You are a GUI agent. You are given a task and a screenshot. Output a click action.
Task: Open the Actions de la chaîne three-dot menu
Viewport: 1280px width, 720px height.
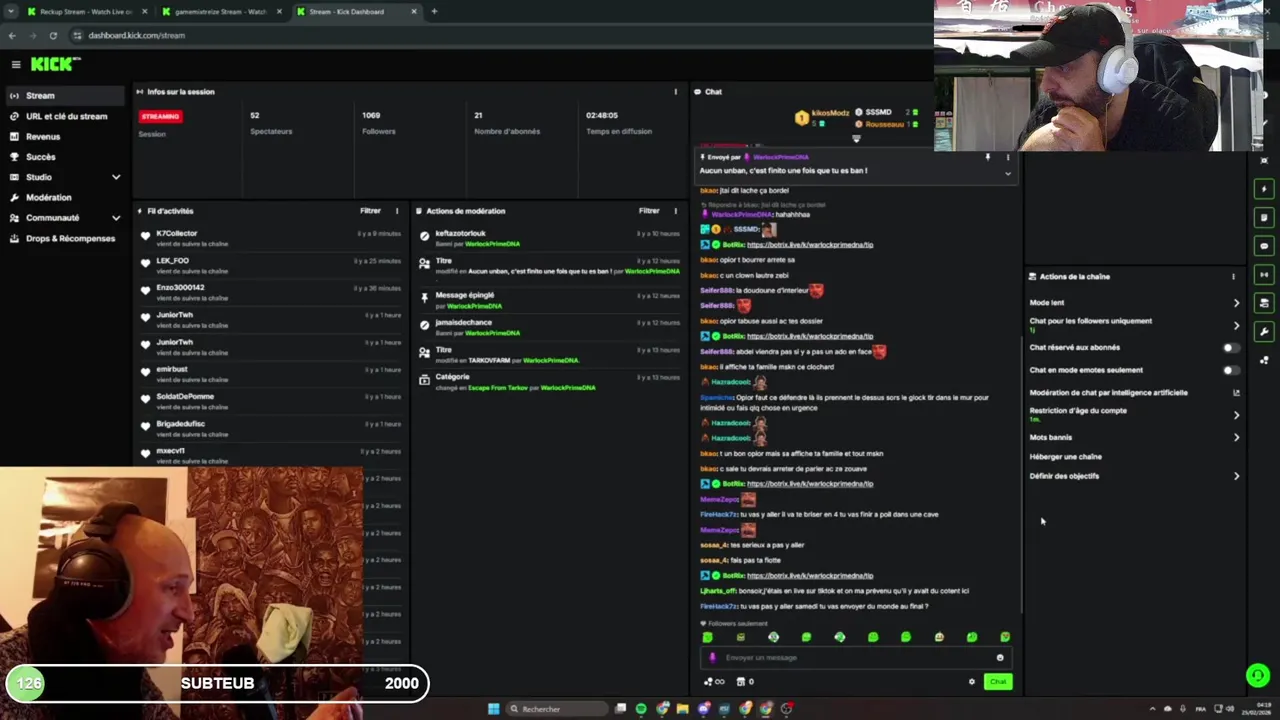(1233, 277)
